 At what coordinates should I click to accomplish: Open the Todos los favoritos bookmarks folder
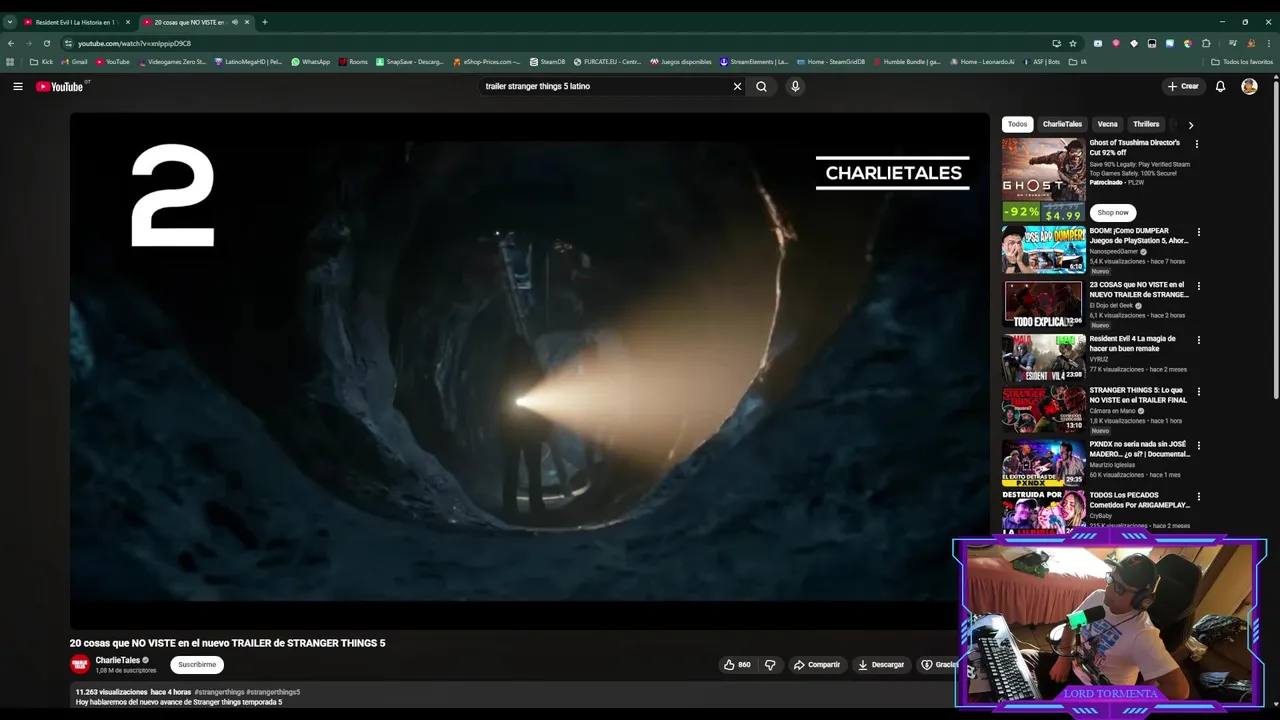(1242, 62)
